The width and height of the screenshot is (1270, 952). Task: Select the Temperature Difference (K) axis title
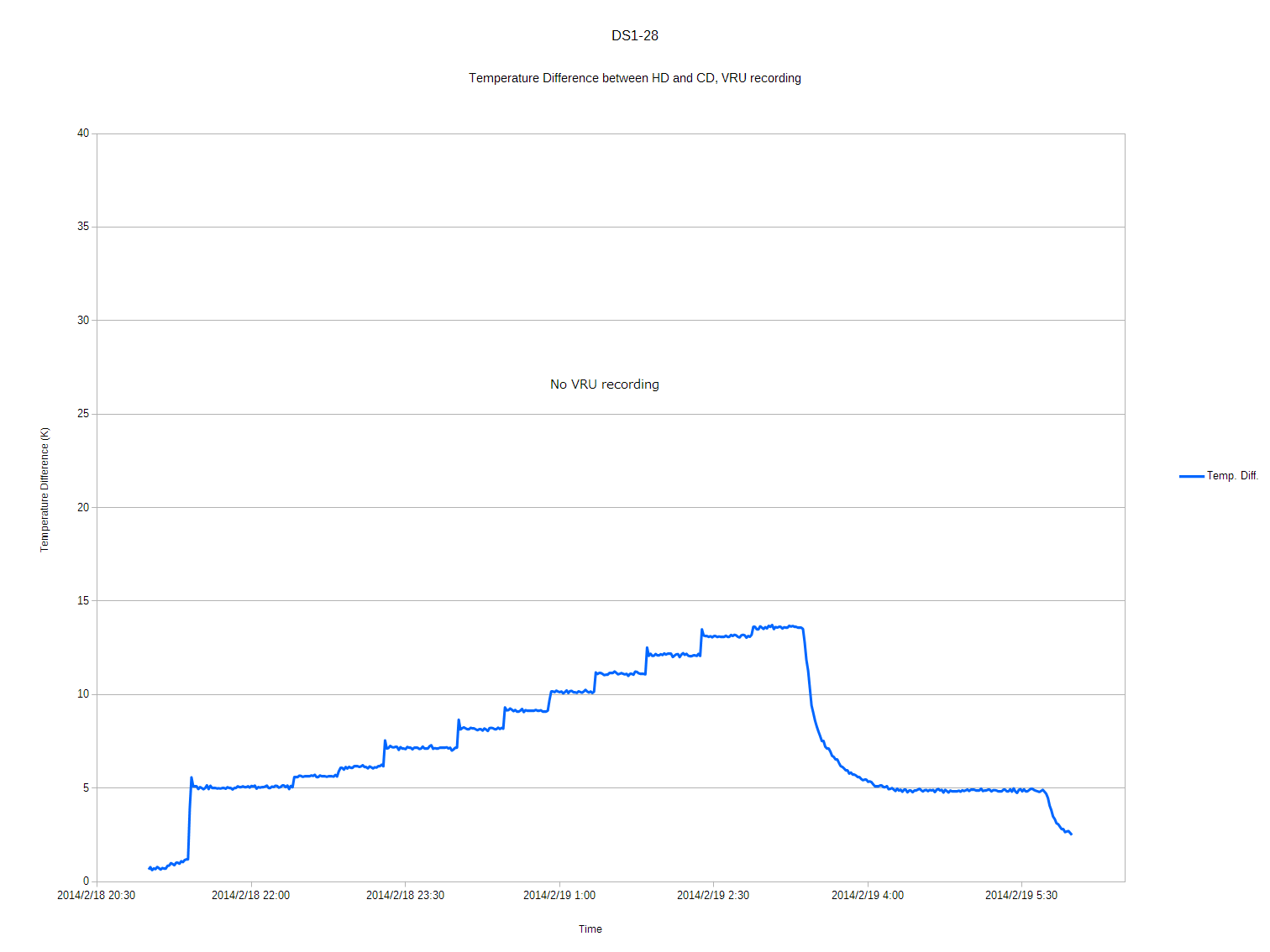(45, 489)
